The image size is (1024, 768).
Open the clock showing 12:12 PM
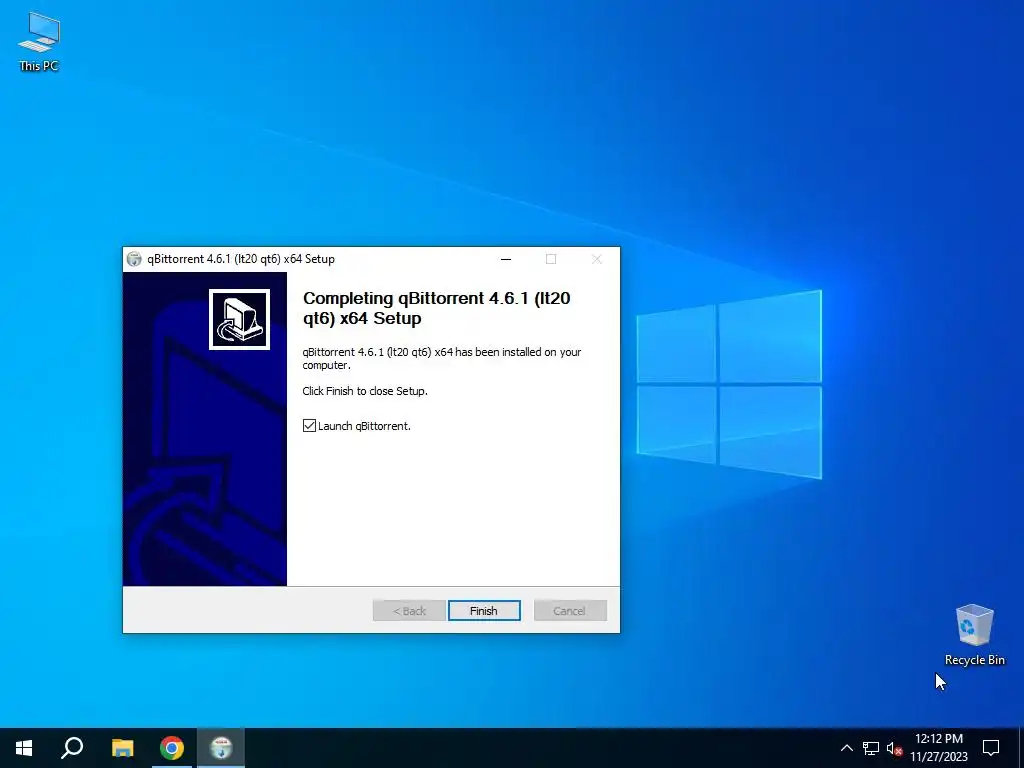click(938, 748)
